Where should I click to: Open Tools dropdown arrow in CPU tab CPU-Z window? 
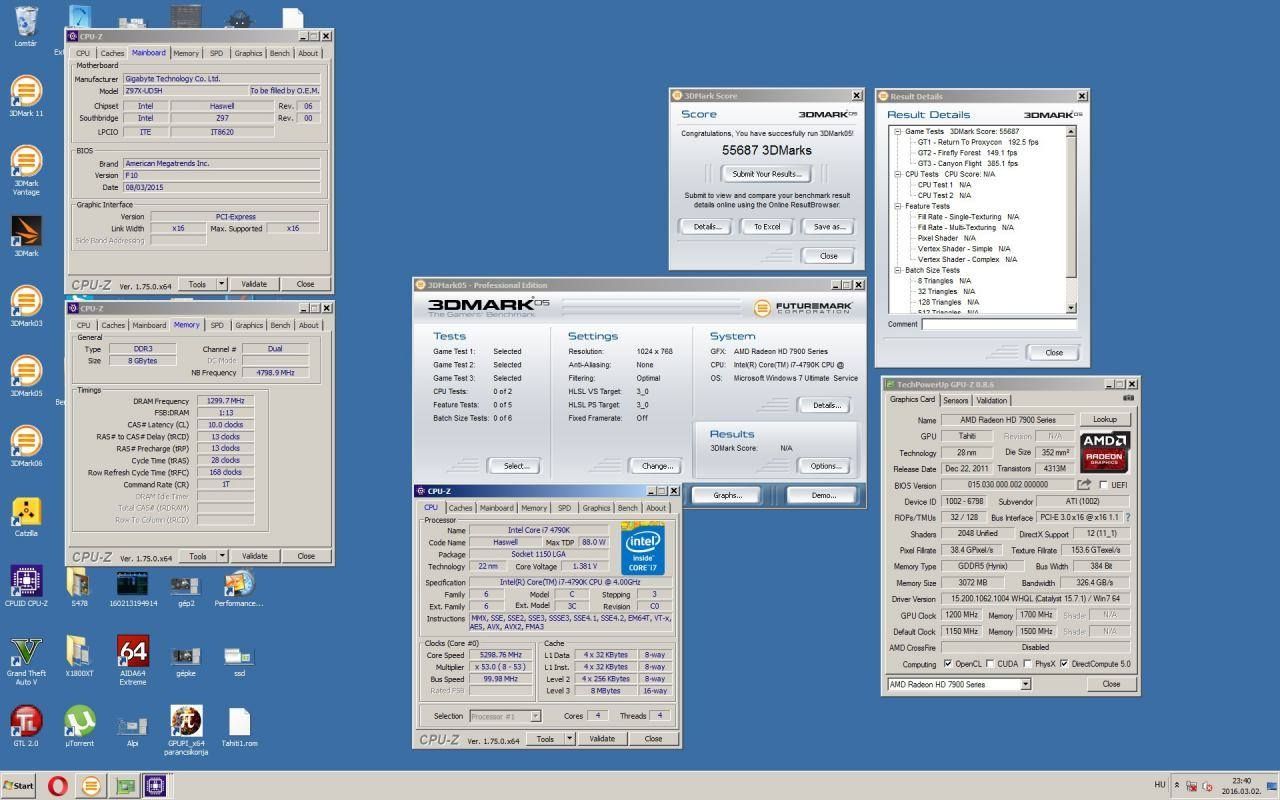[x=570, y=739]
